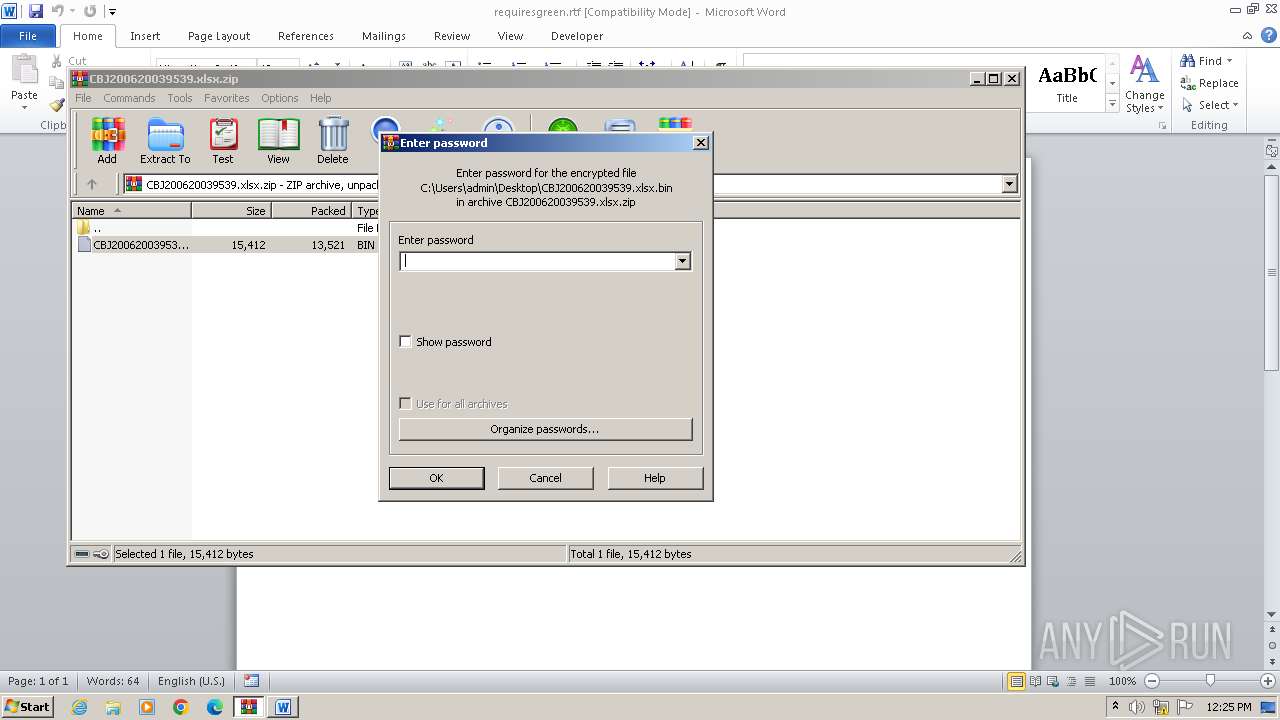Open Microsoft Edge from the taskbar
Image resolution: width=1280 pixels, height=720 pixels.
[215, 707]
